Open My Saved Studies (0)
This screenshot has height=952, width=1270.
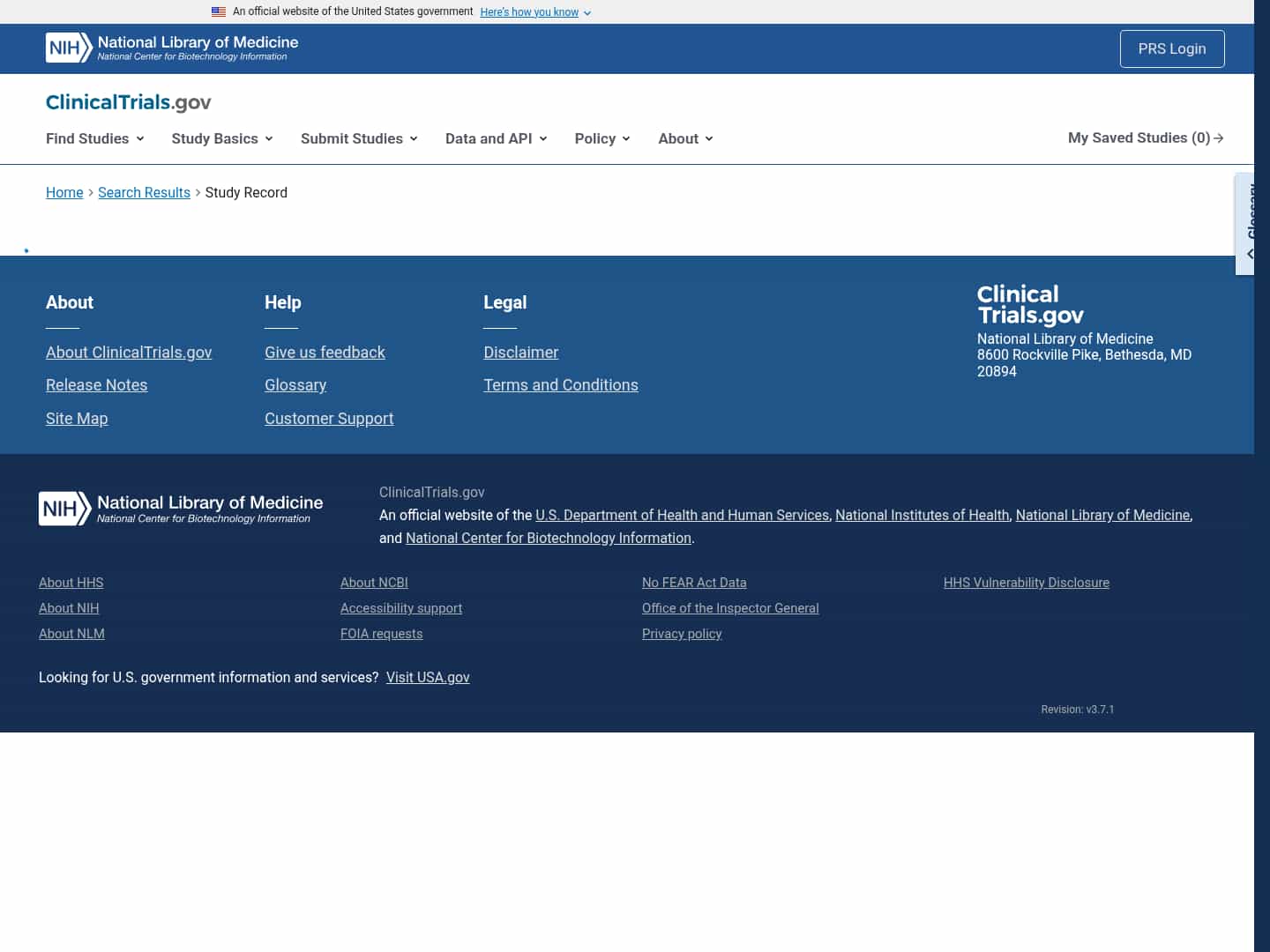point(1146,138)
